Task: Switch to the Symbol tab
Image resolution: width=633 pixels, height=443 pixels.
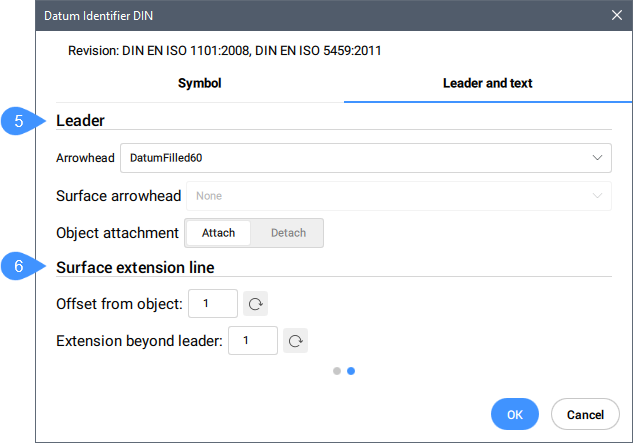Action: pos(199,83)
